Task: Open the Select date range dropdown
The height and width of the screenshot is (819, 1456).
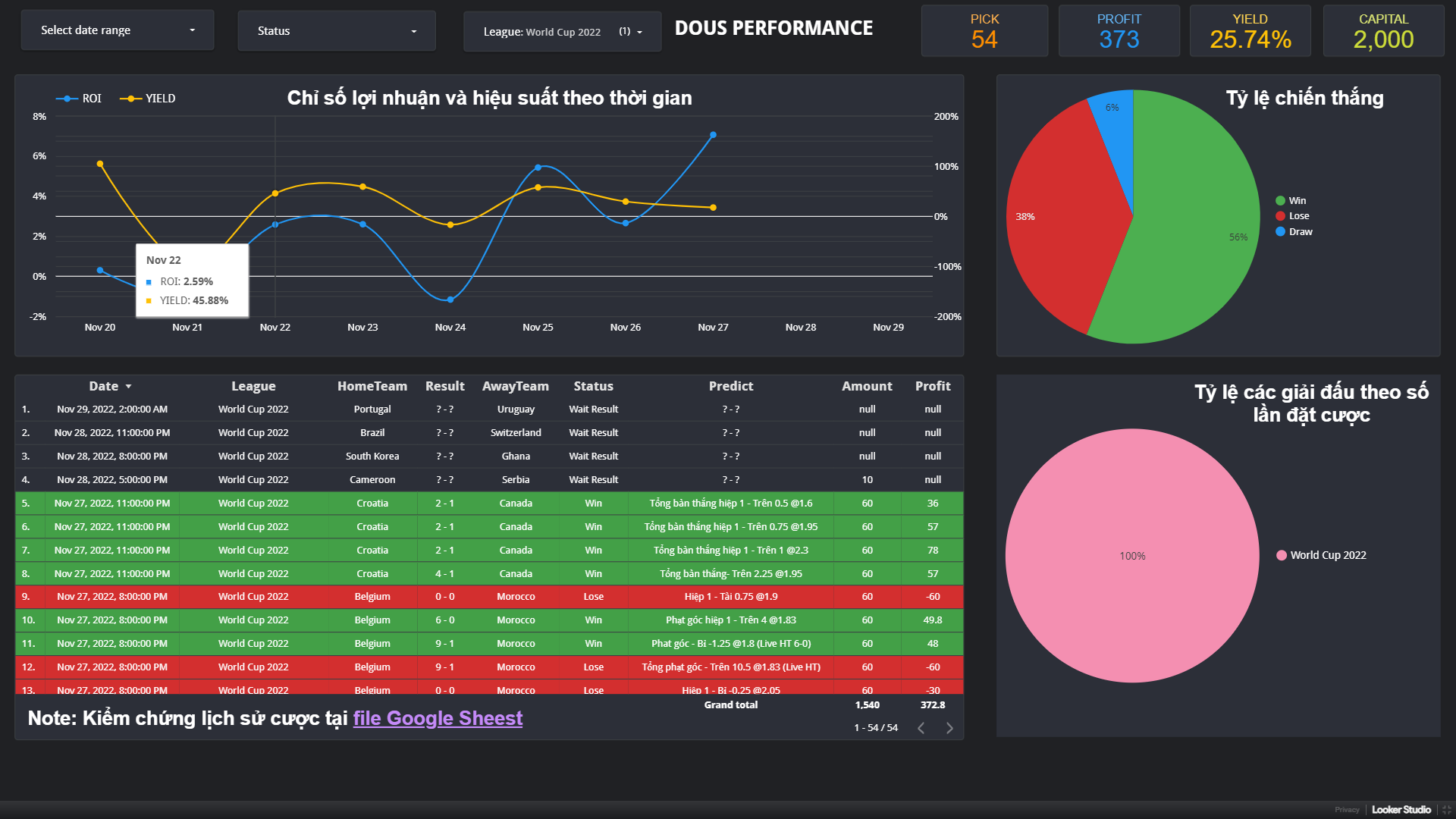Action: [118, 30]
